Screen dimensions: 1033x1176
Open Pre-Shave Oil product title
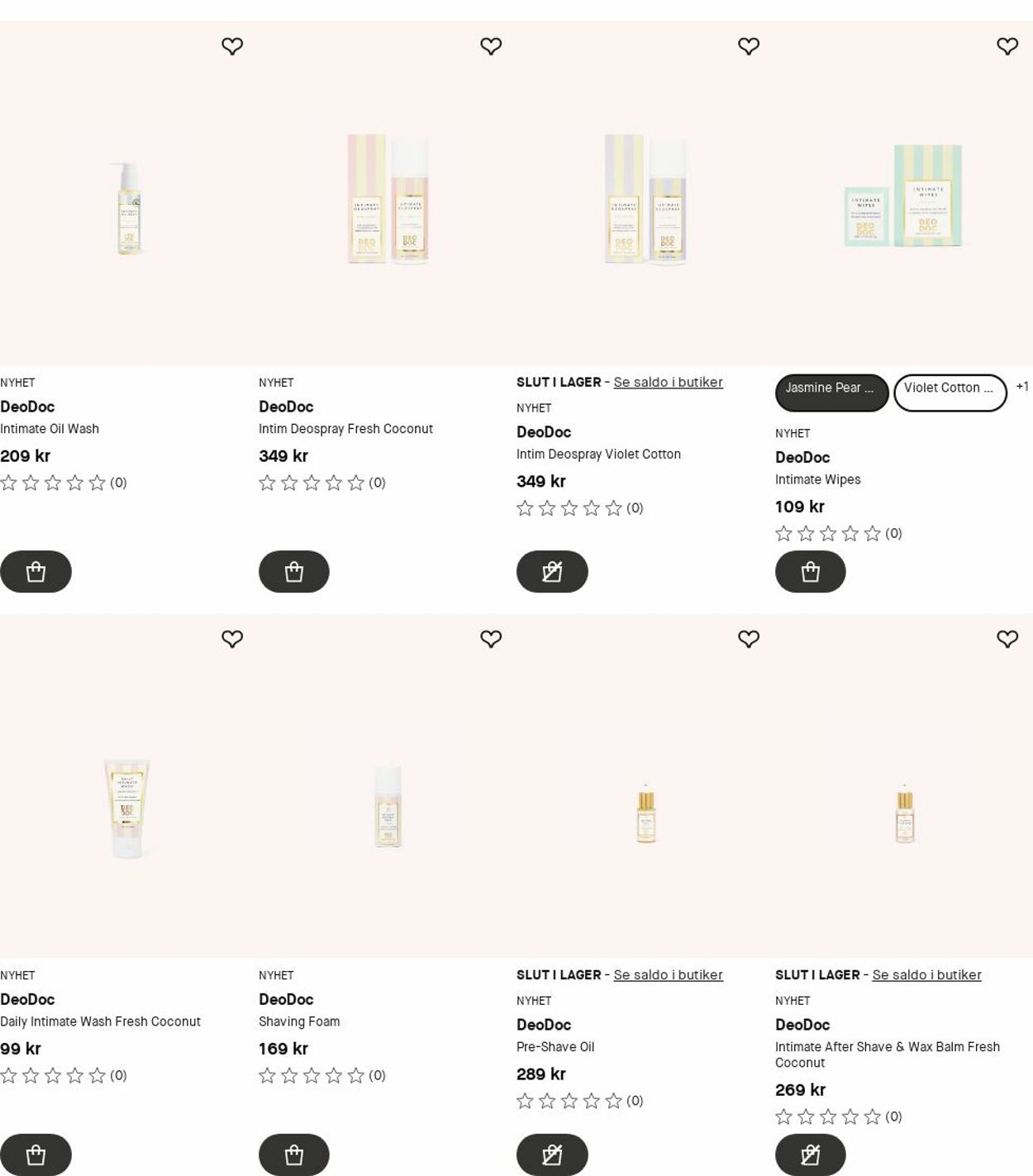[x=555, y=1047]
